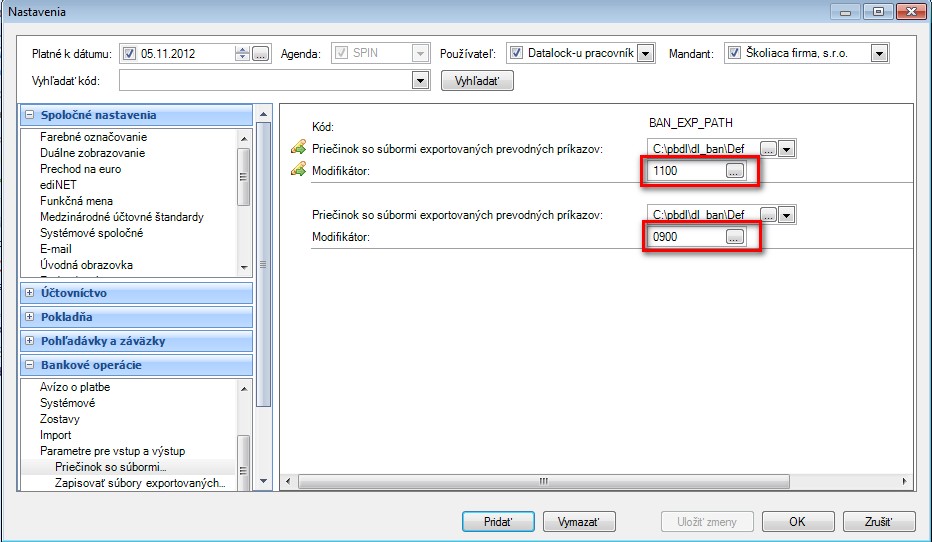932x542 pixels.
Task: Open the Vyhľadať kód dropdown arrow
Action: [x=420, y=81]
